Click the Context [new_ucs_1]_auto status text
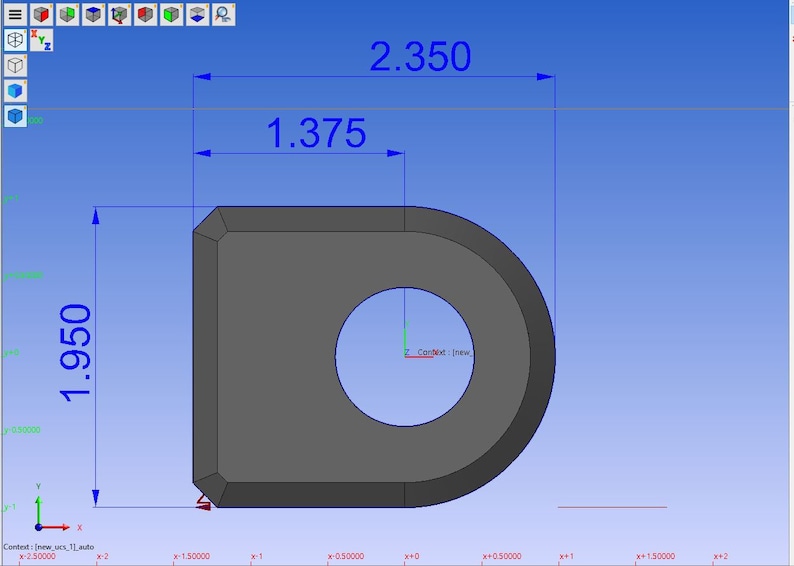This screenshot has width=794, height=566. click(x=49, y=547)
